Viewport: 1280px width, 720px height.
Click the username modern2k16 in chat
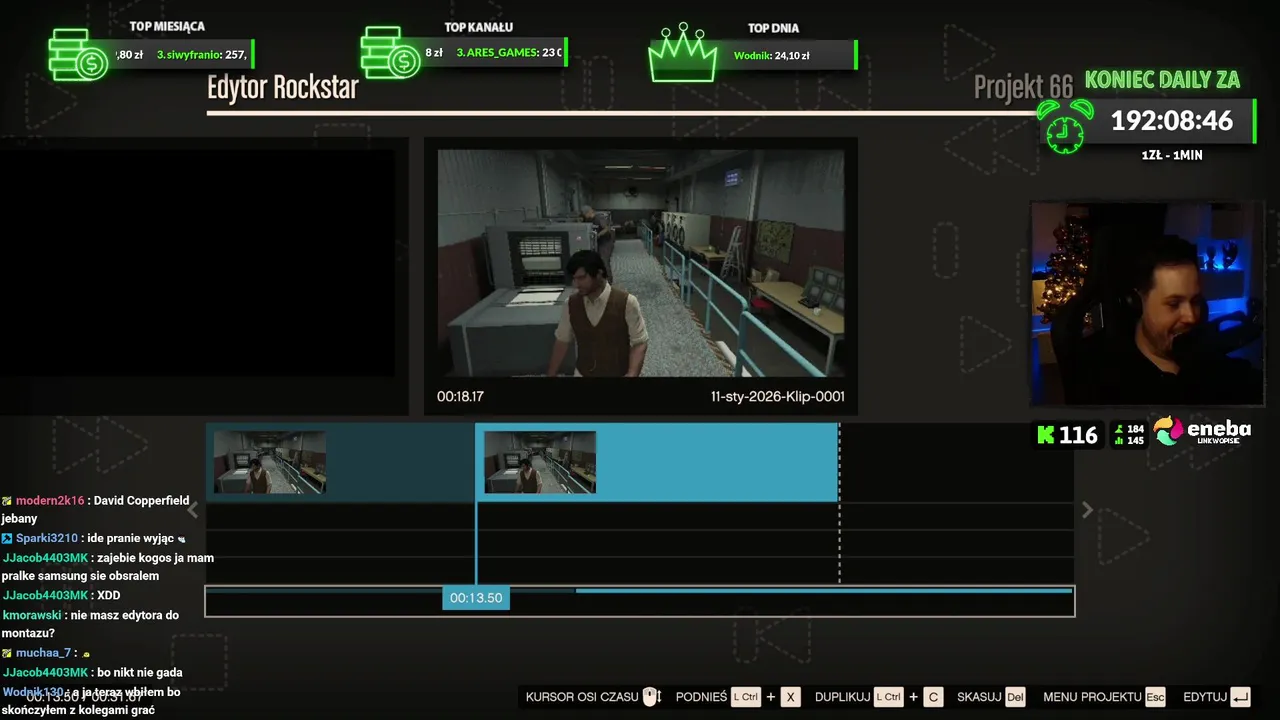tap(50, 500)
